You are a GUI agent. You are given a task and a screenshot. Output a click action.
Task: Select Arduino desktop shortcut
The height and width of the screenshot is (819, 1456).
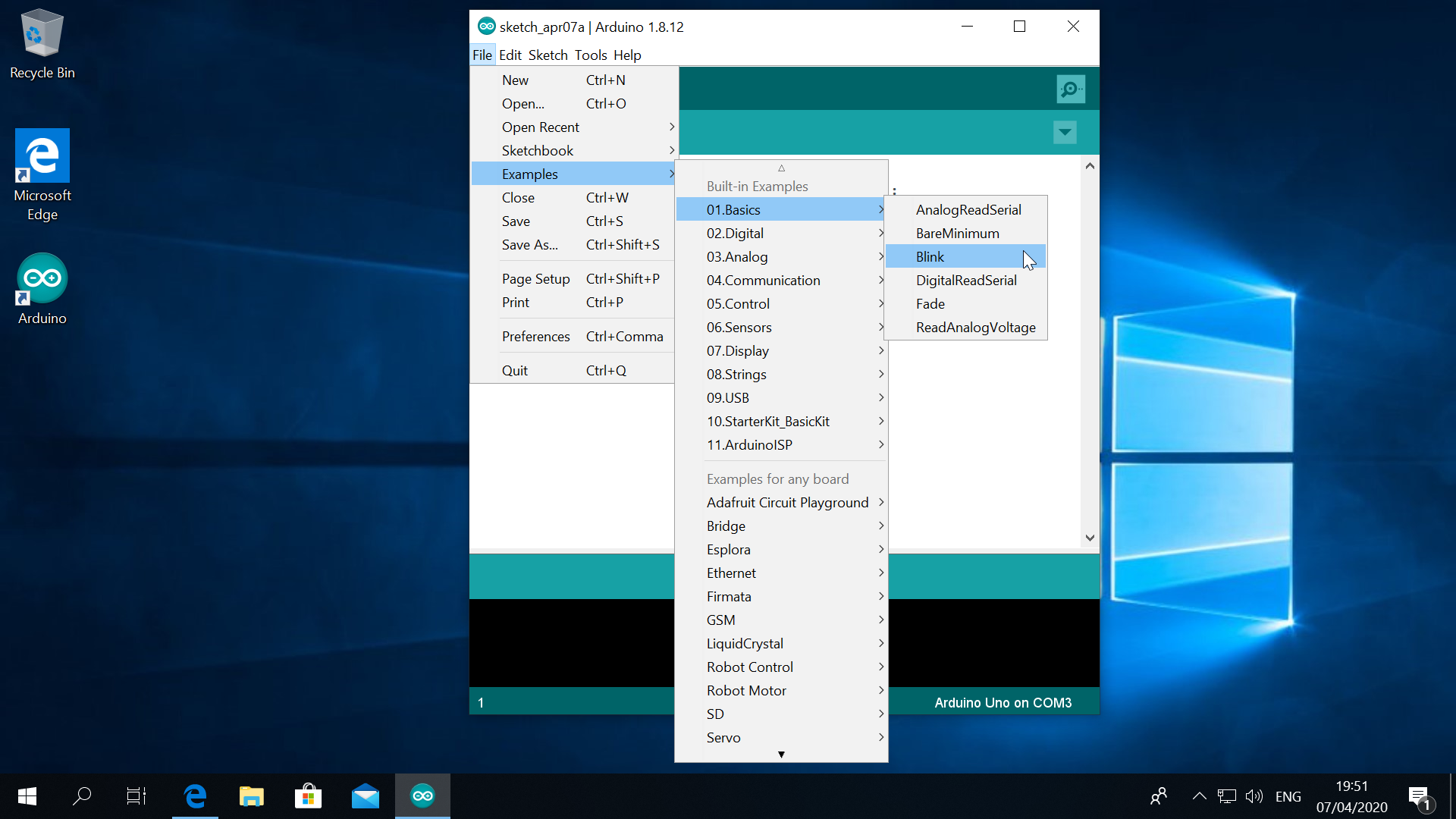pyautogui.click(x=42, y=290)
